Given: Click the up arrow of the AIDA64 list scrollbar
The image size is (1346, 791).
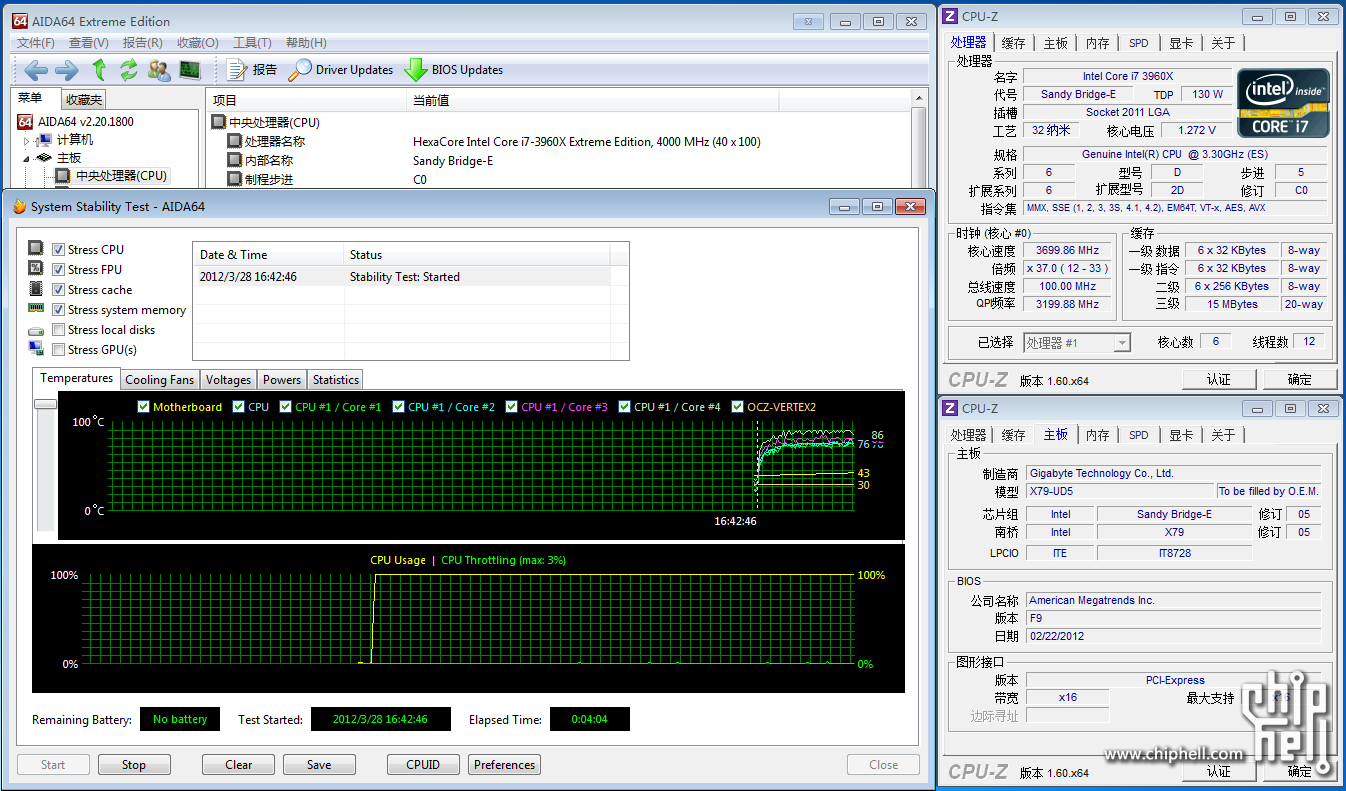Looking at the screenshot, I should (920, 99).
